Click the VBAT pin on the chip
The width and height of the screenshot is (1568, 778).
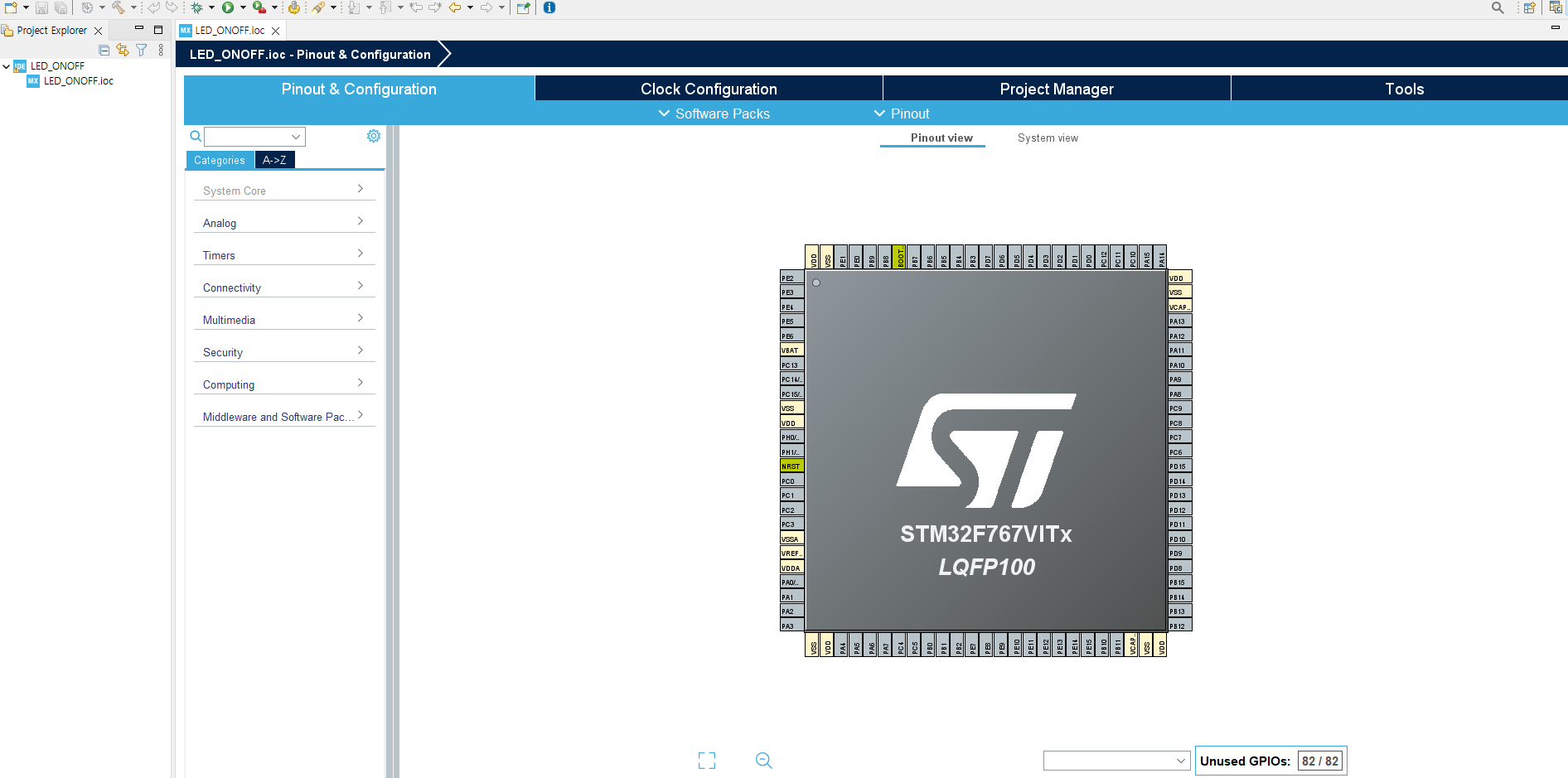791,350
